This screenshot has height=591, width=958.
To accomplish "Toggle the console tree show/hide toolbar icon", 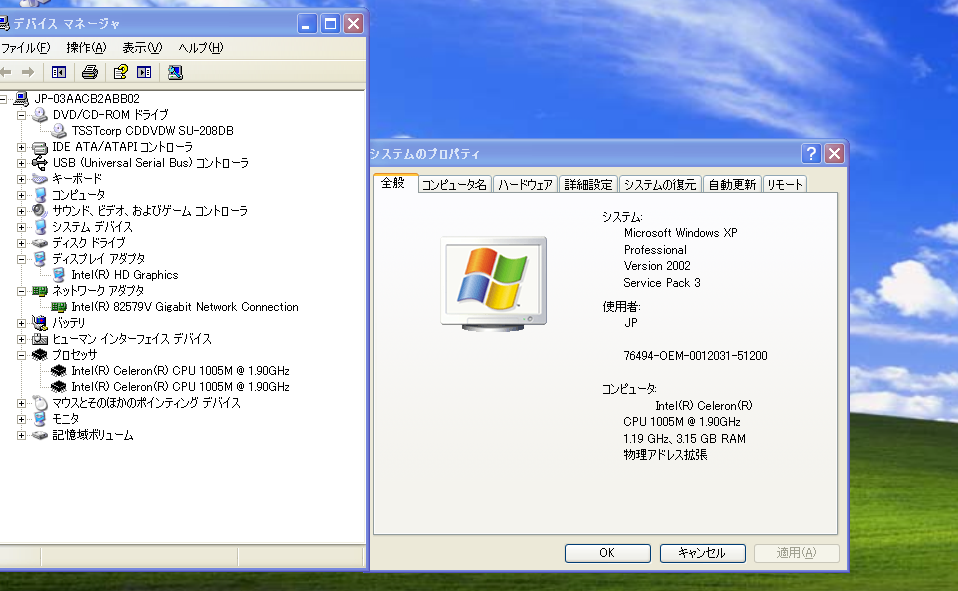I will point(59,72).
